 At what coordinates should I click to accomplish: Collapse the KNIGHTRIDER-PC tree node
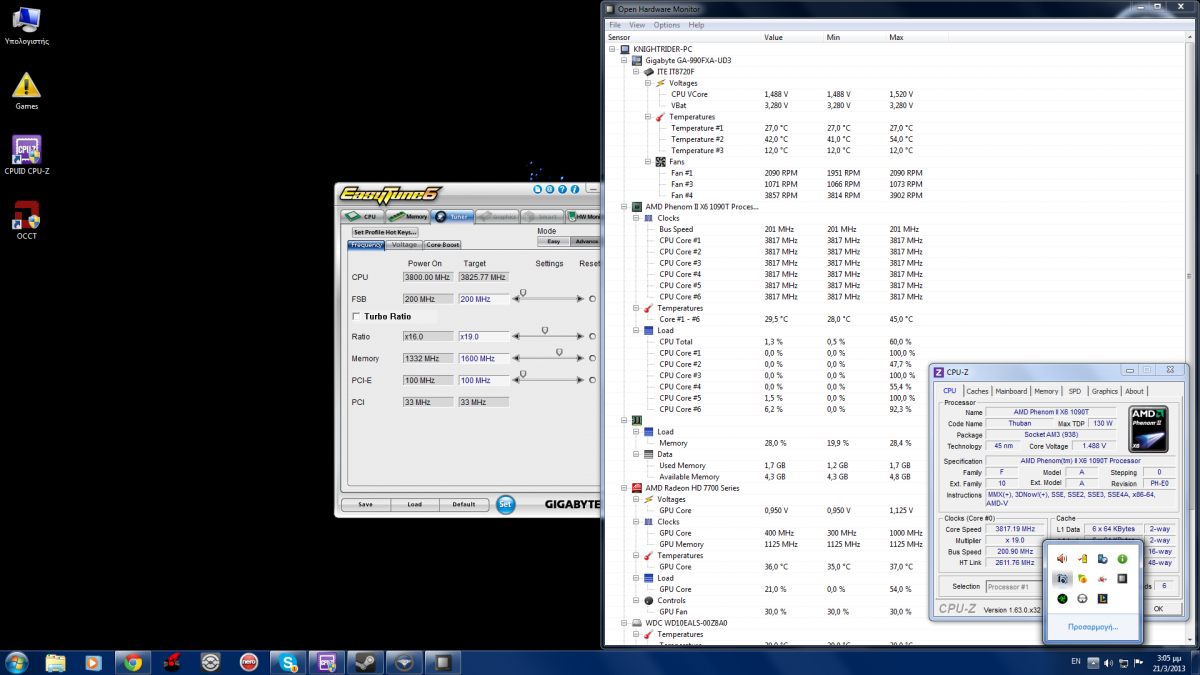click(x=612, y=49)
